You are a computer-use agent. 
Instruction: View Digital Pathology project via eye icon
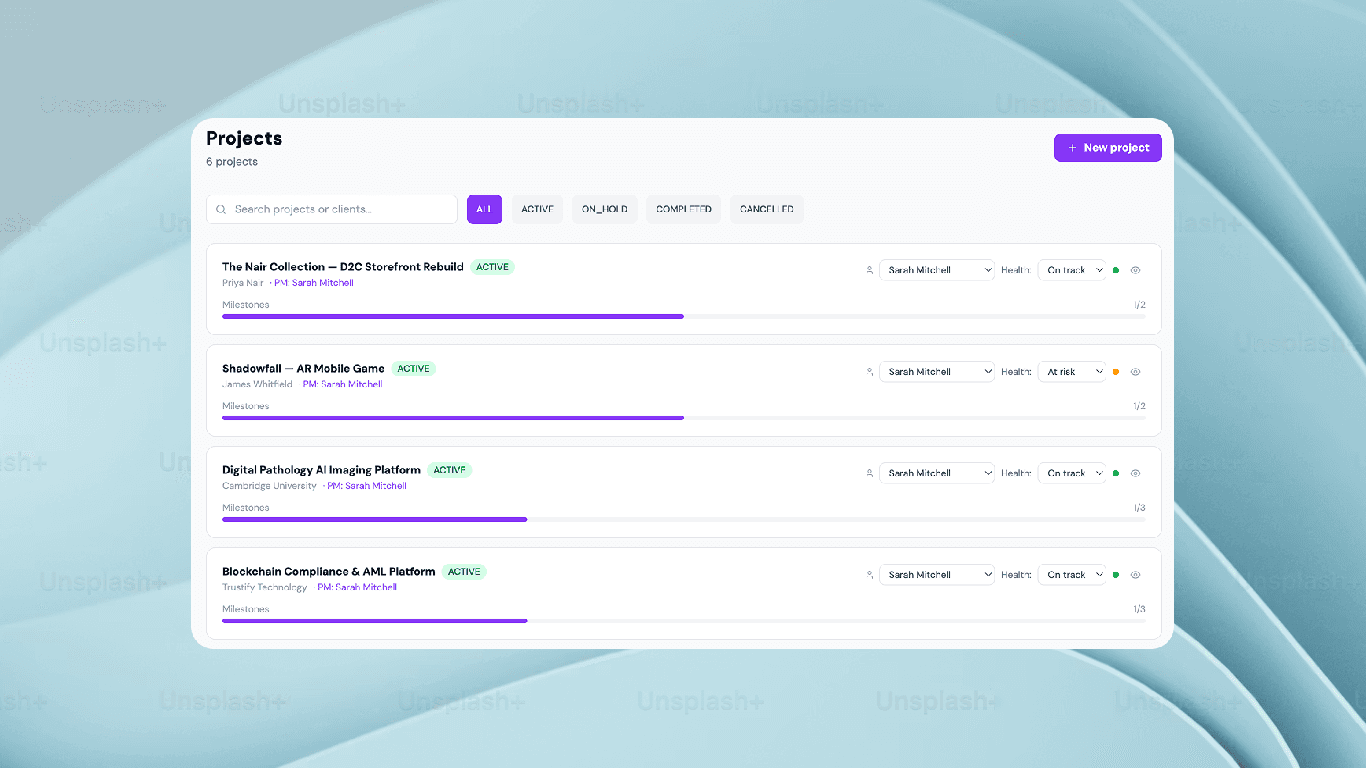pos(1136,473)
